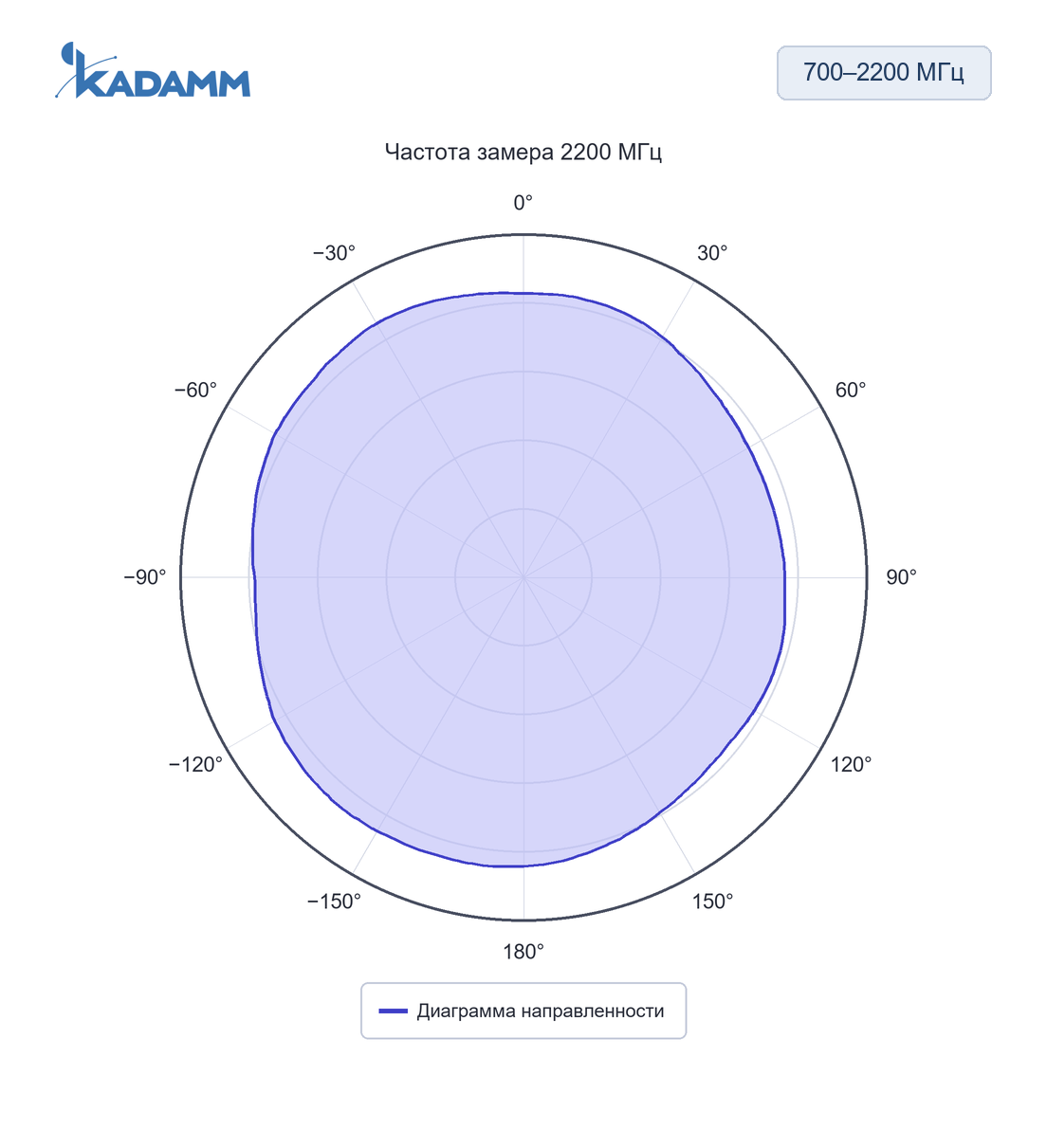
Task: Click the 0° angle label
Action: pyautogui.click(x=523, y=203)
